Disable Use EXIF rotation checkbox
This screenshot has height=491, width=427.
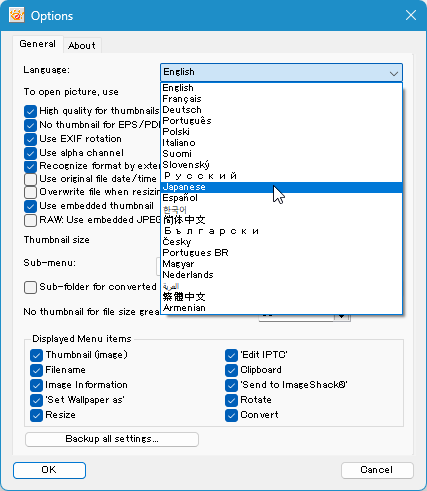pyautogui.click(x=30, y=139)
